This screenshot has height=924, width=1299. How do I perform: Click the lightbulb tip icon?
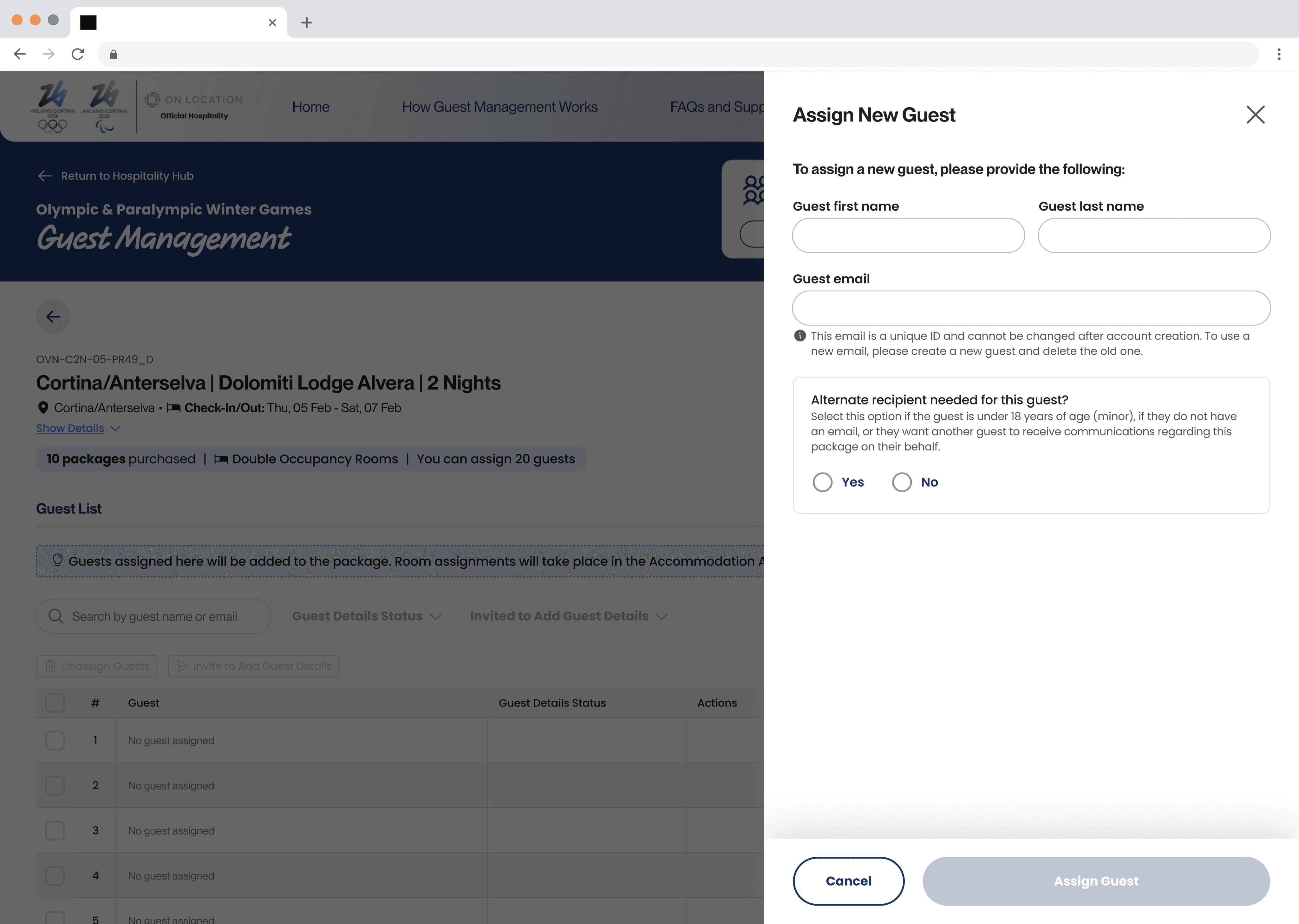pyautogui.click(x=57, y=560)
